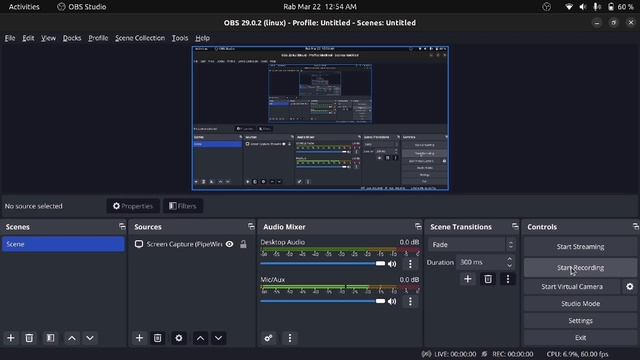Open the clock and calendar in top bar
Viewport: 640px width, 360px height.
coord(320,7)
